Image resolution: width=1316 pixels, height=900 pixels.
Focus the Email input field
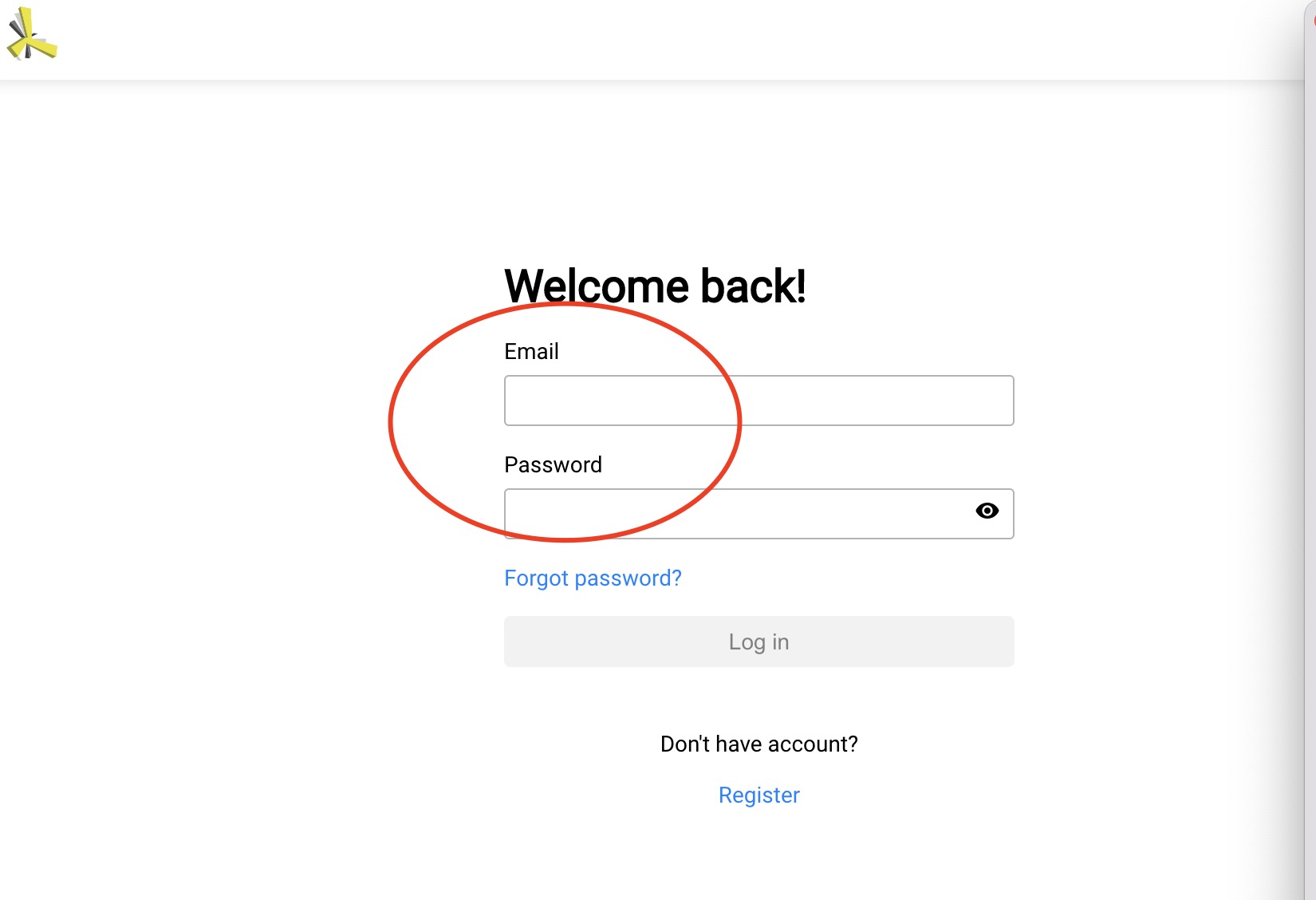pyautogui.click(x=758, y=401)
